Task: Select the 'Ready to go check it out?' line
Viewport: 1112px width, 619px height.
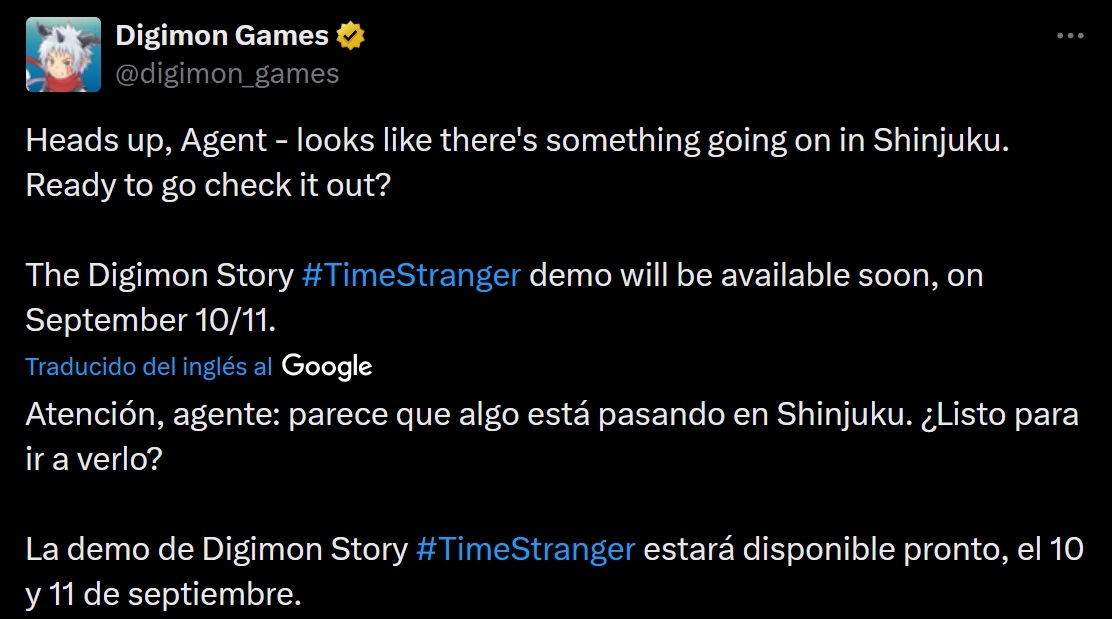Action: click(x=208, y=186)
